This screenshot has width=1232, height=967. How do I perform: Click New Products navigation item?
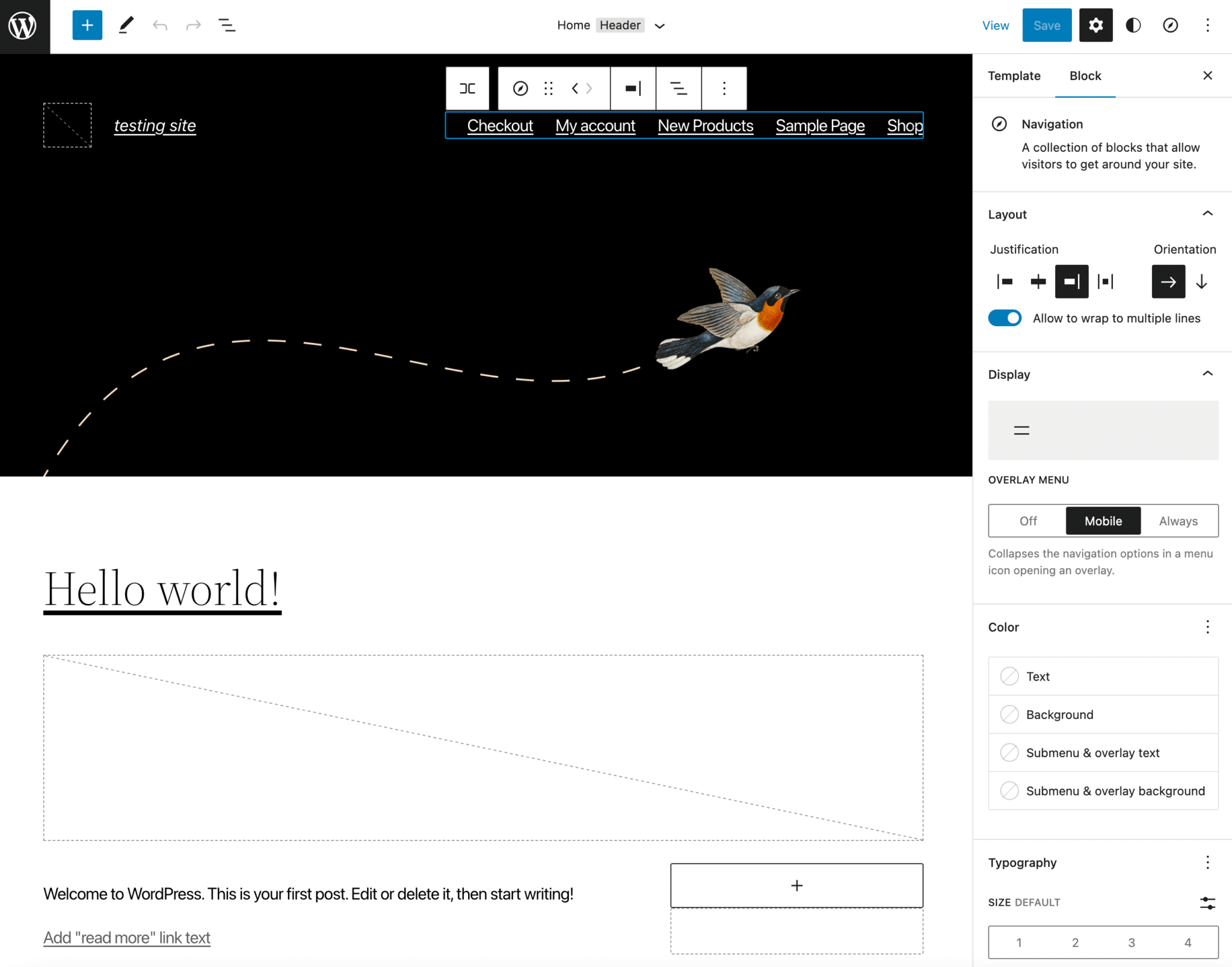pos(705,126)
